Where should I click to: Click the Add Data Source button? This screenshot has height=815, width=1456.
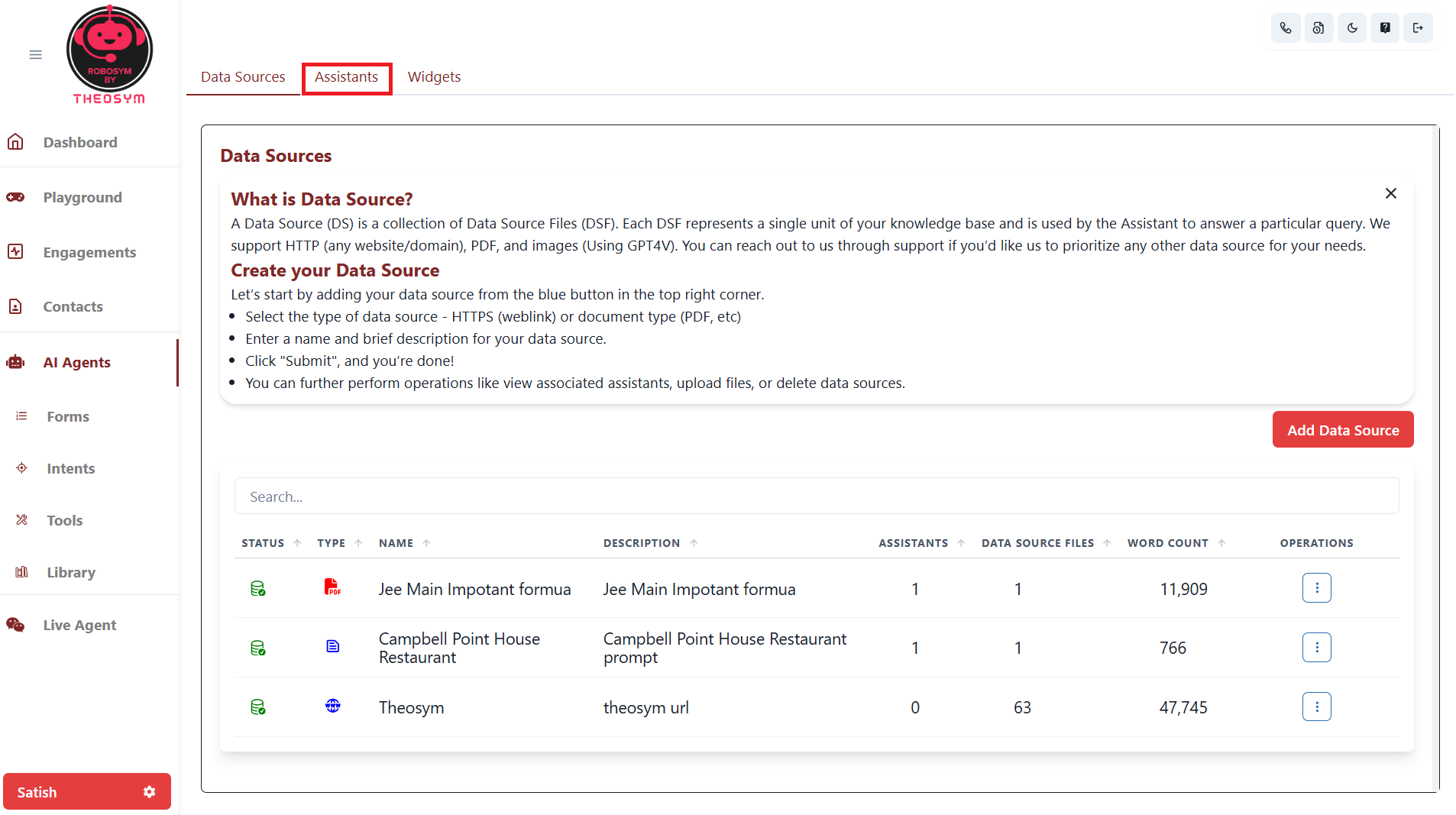[1343, 430]
